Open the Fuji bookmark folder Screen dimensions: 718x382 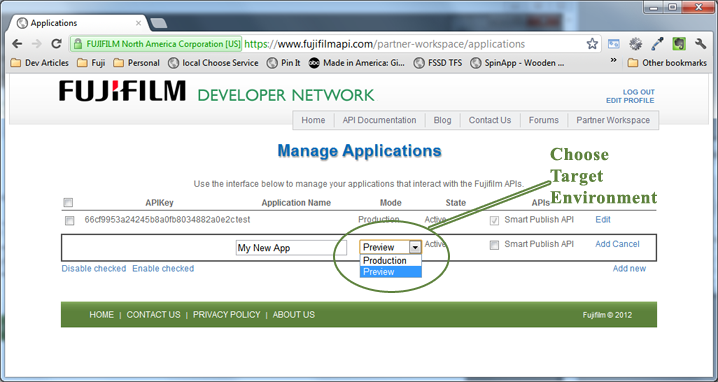pos(92,63)
